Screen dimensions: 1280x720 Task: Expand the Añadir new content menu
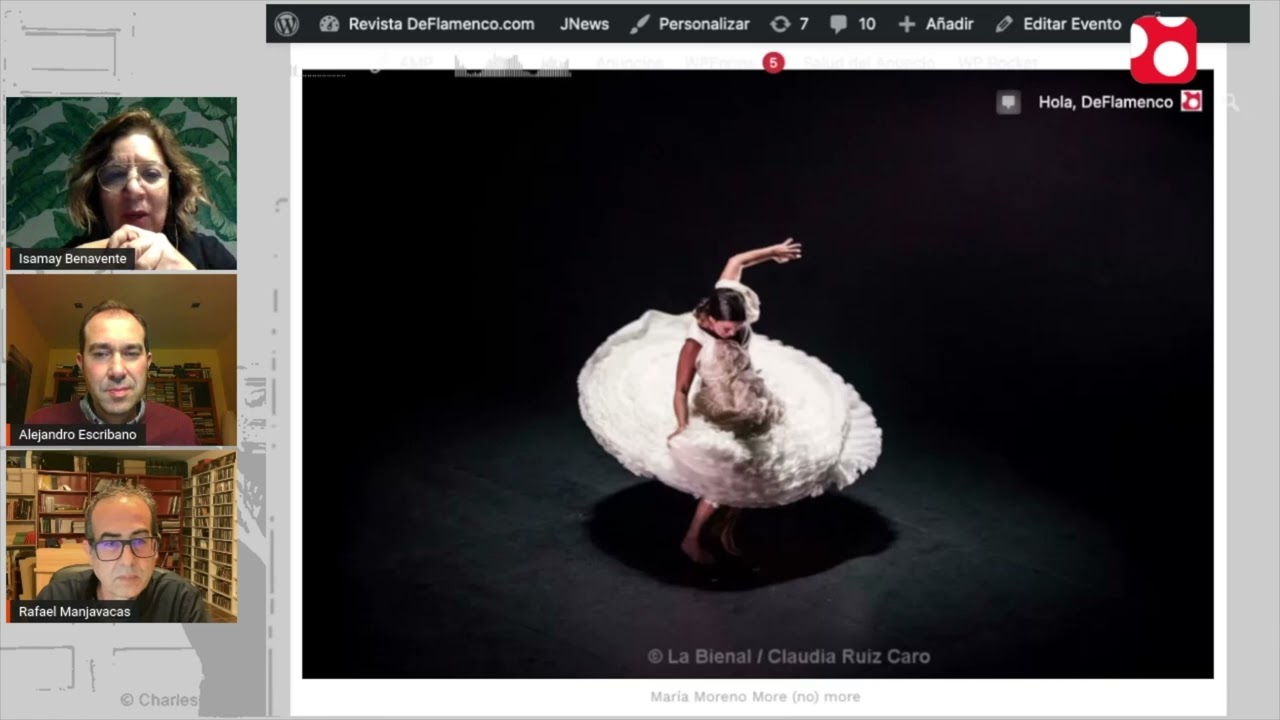pyautogui.click(x=935, y=24)
